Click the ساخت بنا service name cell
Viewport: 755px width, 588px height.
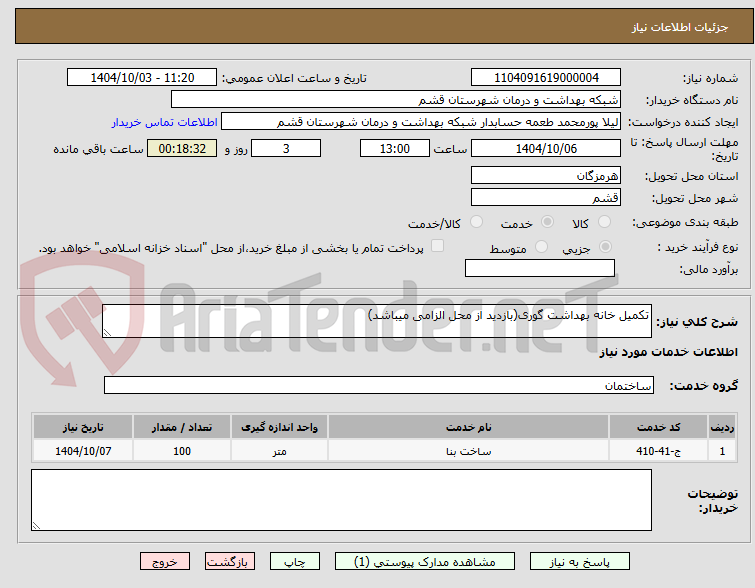(469, 451)
